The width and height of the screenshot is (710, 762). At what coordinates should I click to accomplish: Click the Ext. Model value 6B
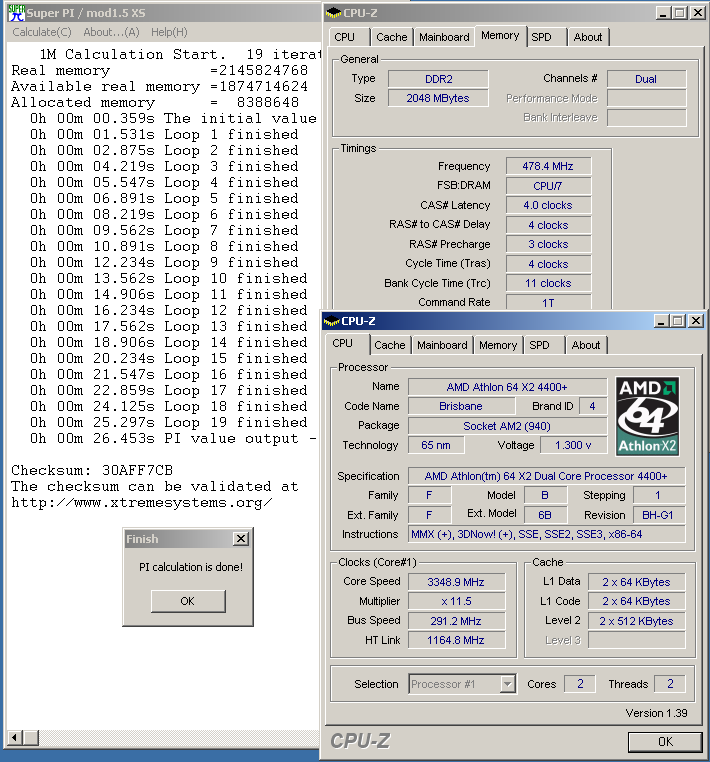545,515
